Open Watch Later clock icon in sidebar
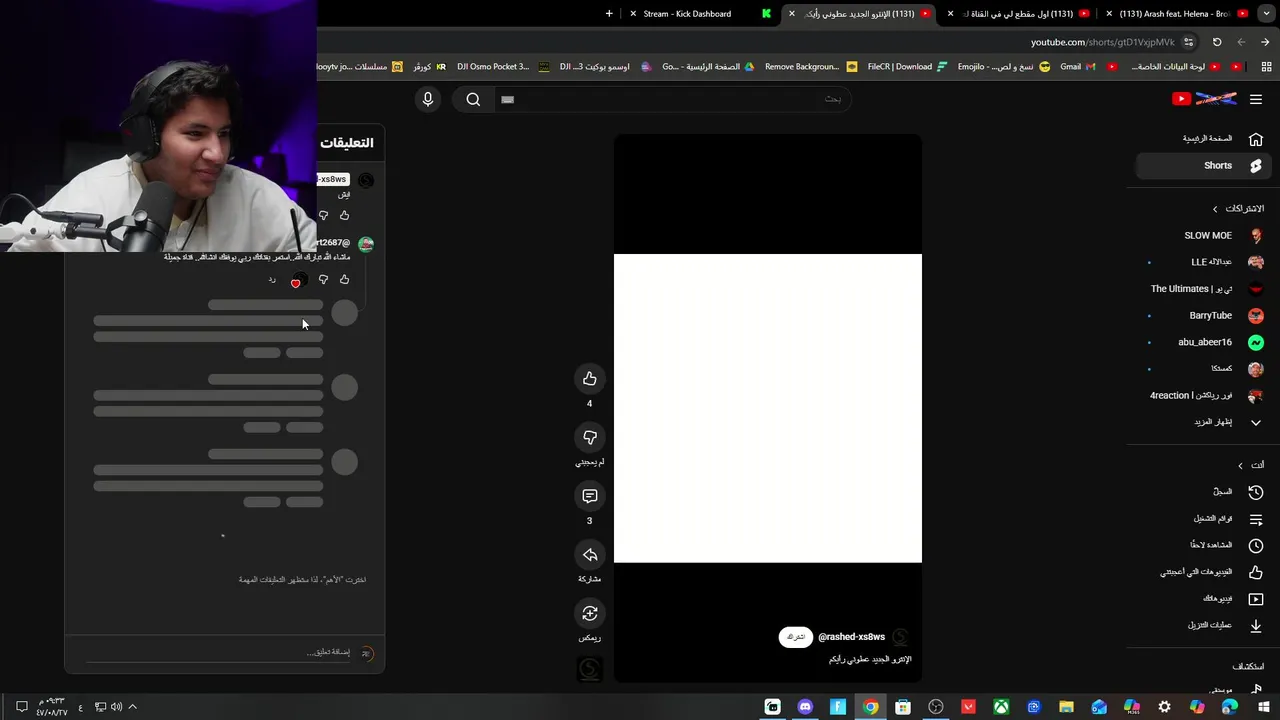1280x720 pixels. tap(1256, 545)
